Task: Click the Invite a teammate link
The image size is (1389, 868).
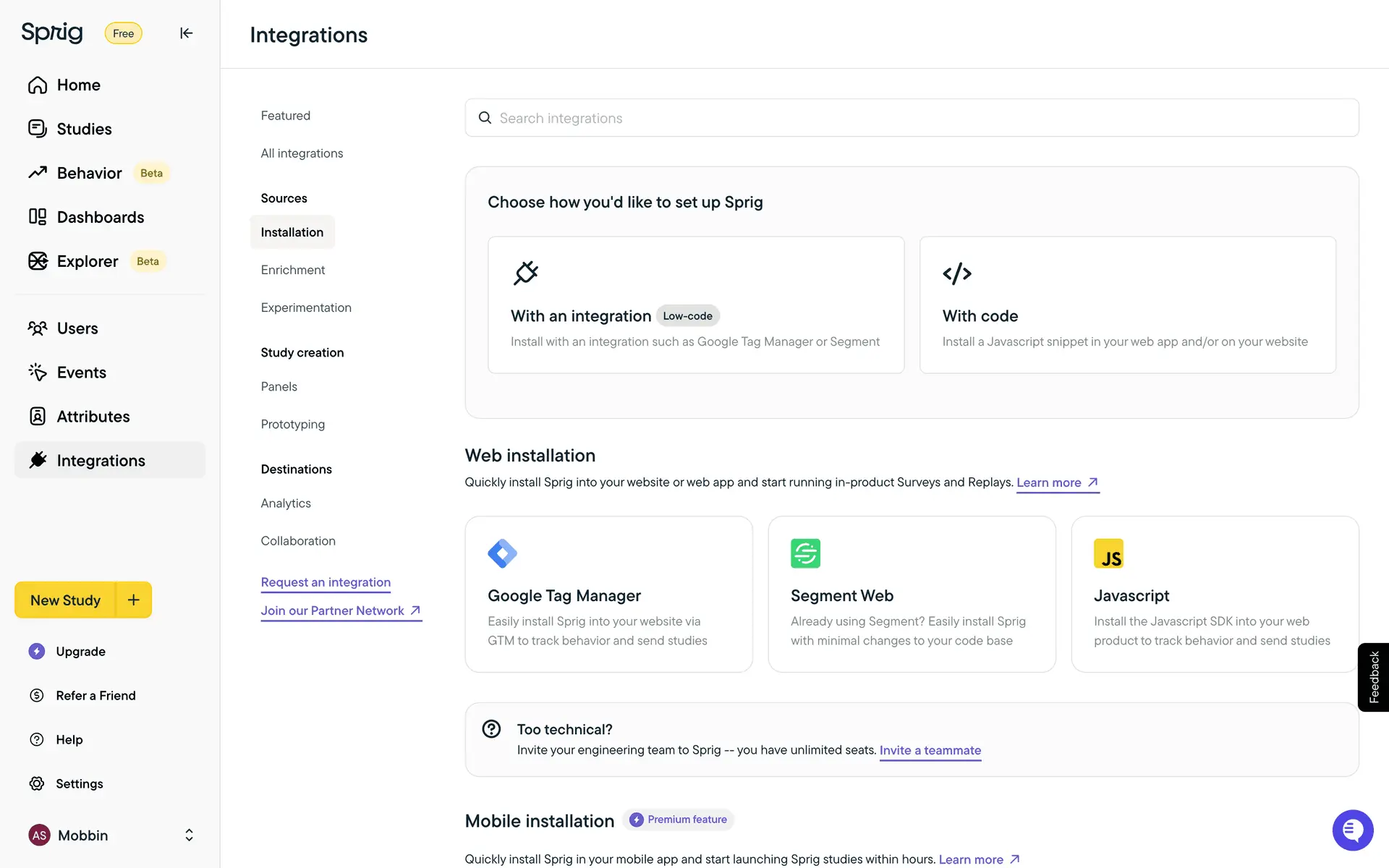Action: click(930, 750)
